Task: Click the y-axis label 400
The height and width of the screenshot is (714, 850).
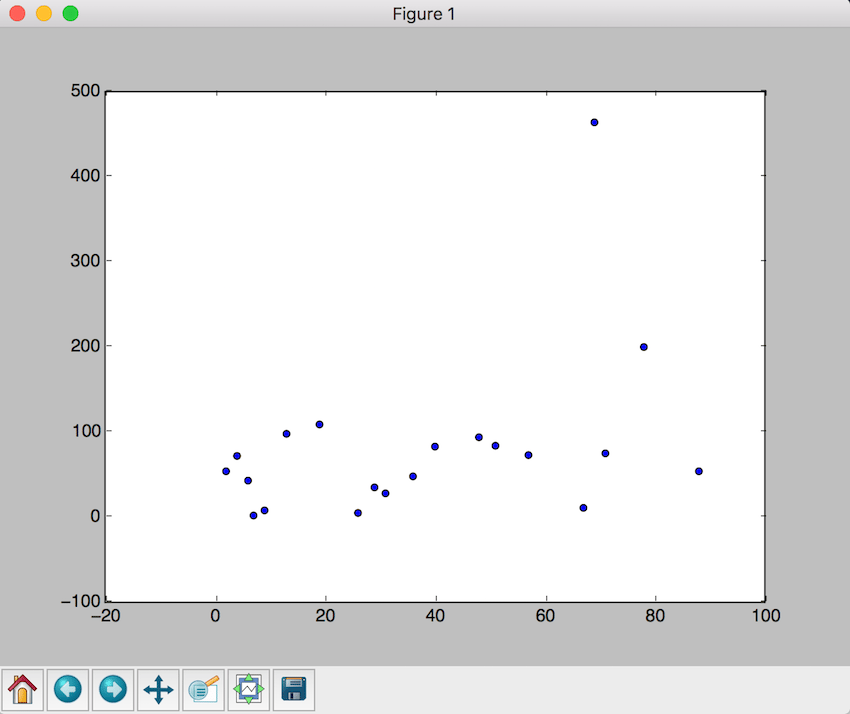Action: 85,176
